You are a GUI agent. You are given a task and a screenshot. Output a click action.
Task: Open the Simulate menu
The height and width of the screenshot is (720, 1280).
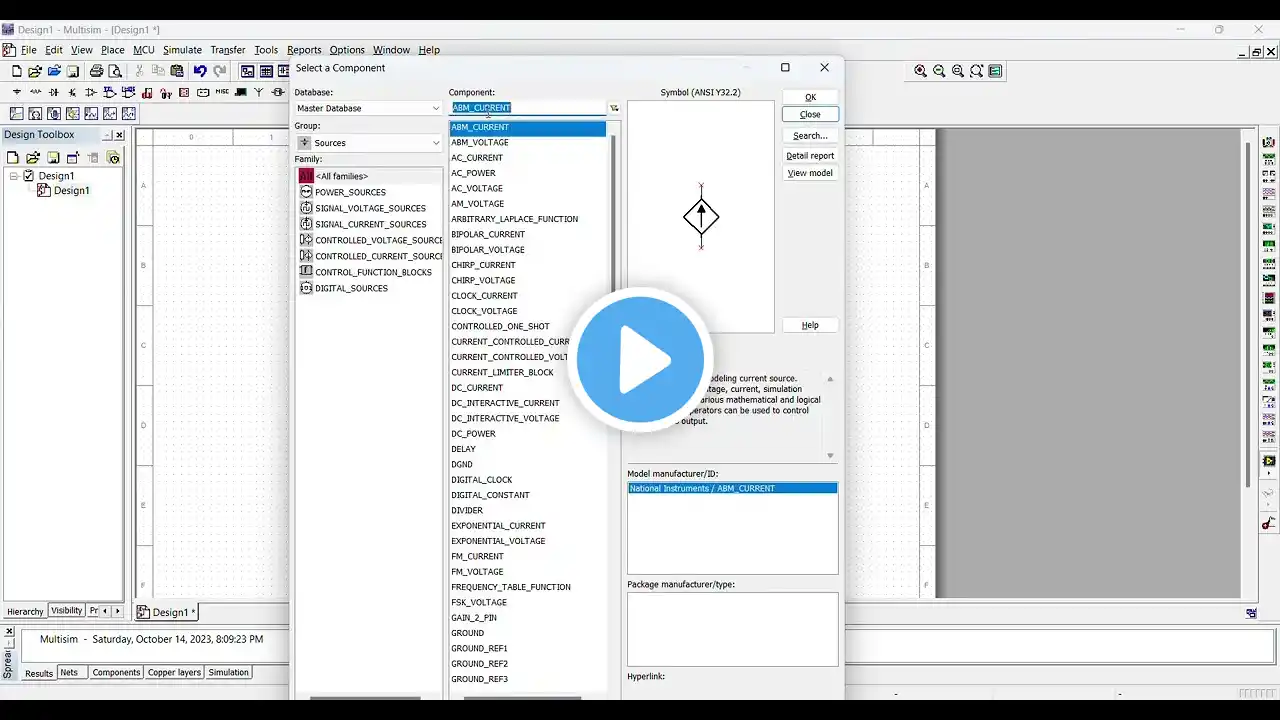click(182, 50)
